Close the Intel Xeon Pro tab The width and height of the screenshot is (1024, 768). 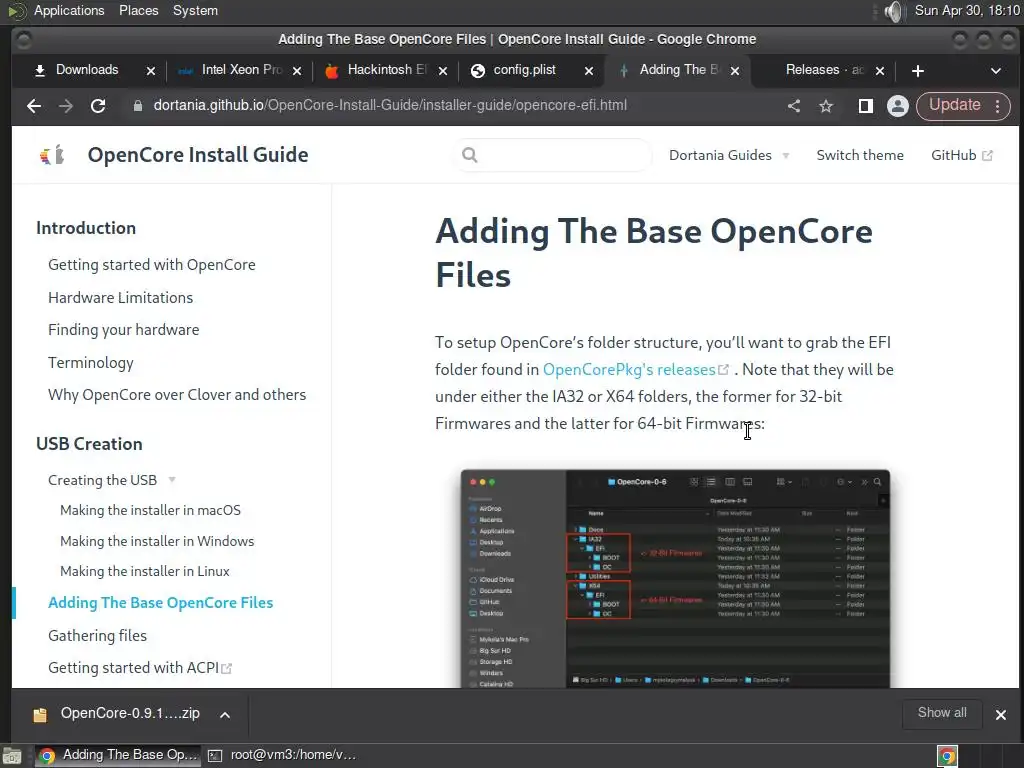pyautogui.click(x=297, y=71)
